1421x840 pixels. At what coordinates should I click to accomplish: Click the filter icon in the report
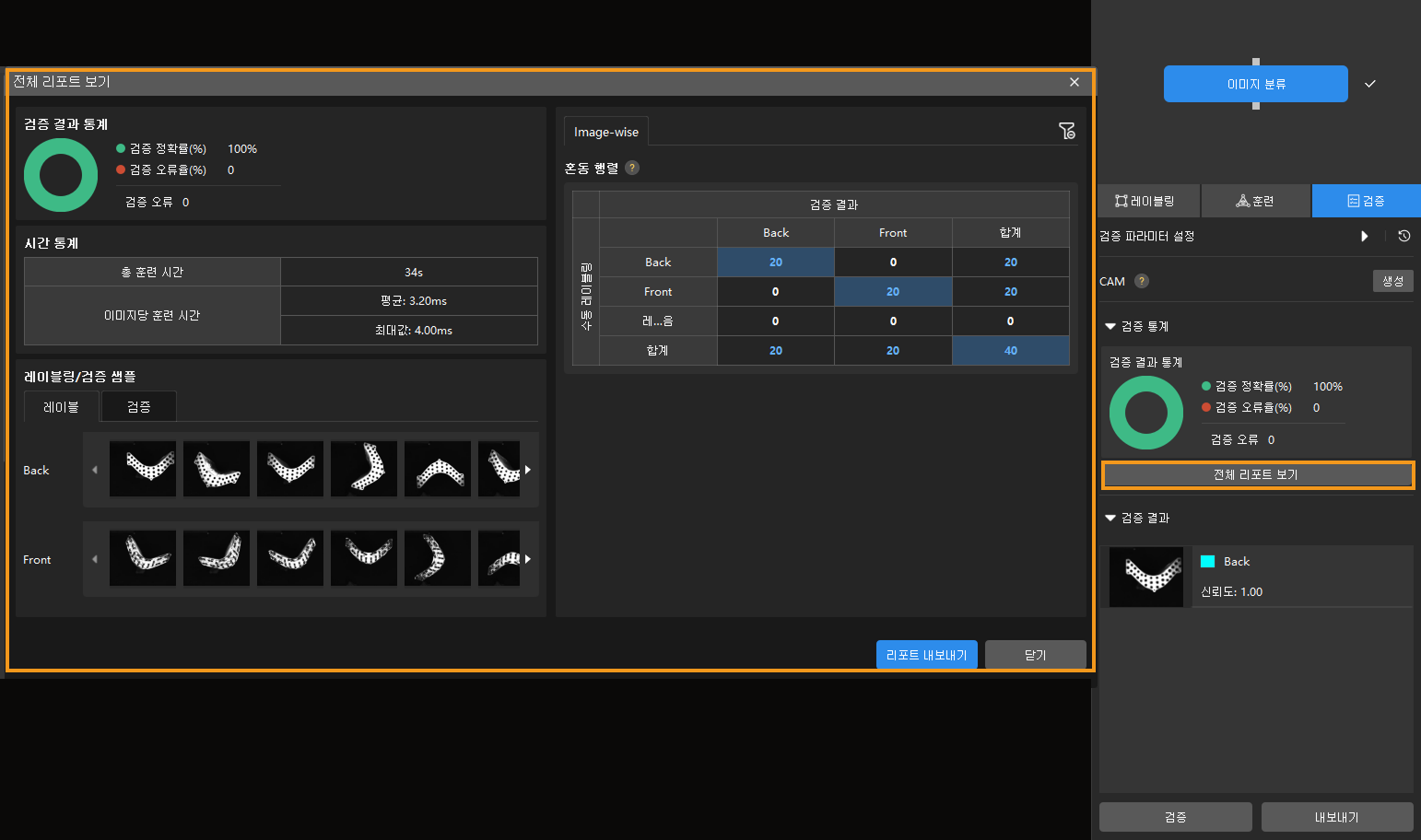pyautogui.click(x=1066, y=132)
